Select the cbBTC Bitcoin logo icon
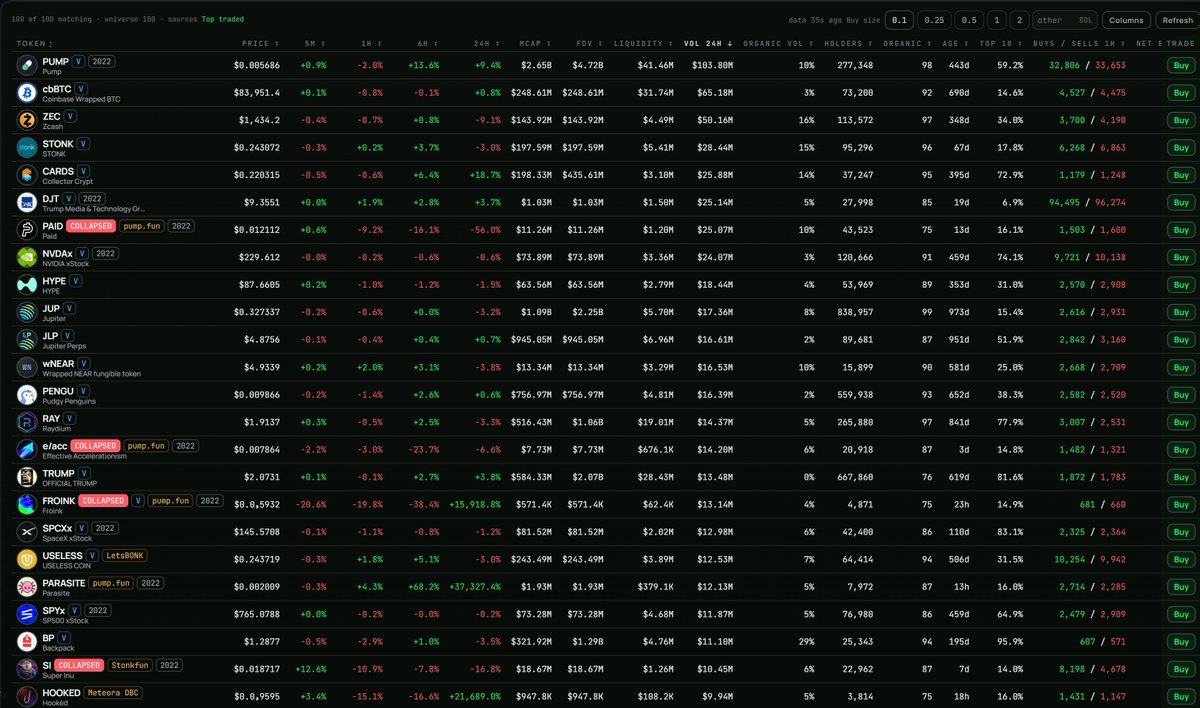The width and height of the screenshot is (1200, 708). tap(27, 92)
